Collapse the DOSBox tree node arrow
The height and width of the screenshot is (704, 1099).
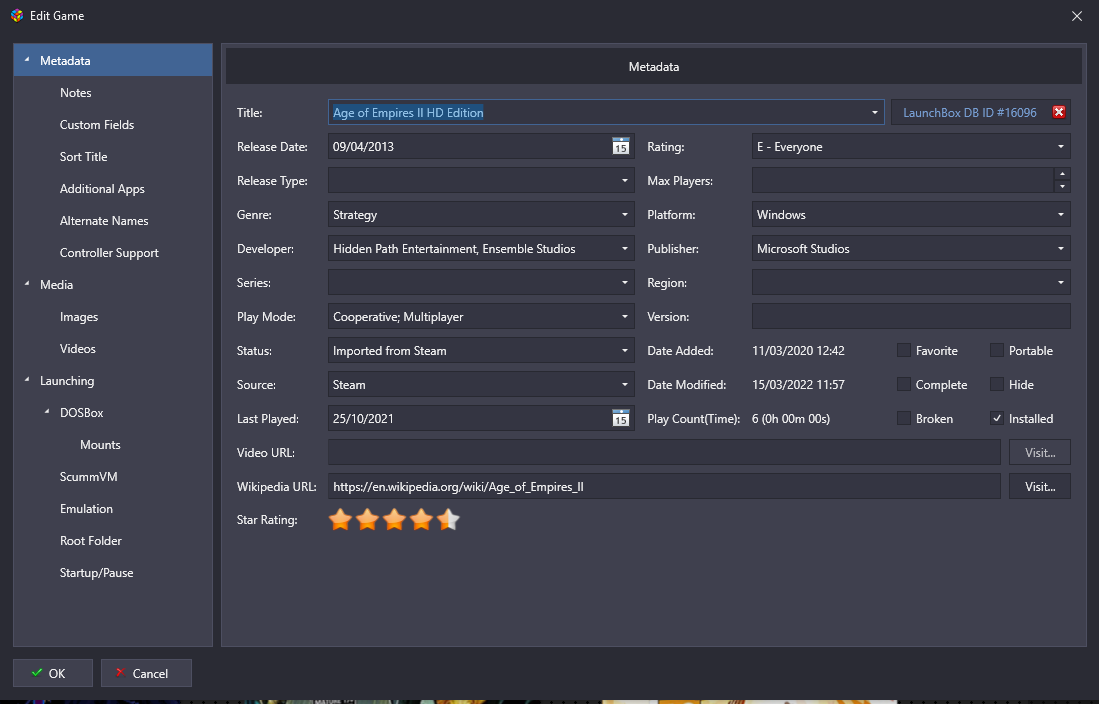47,412
